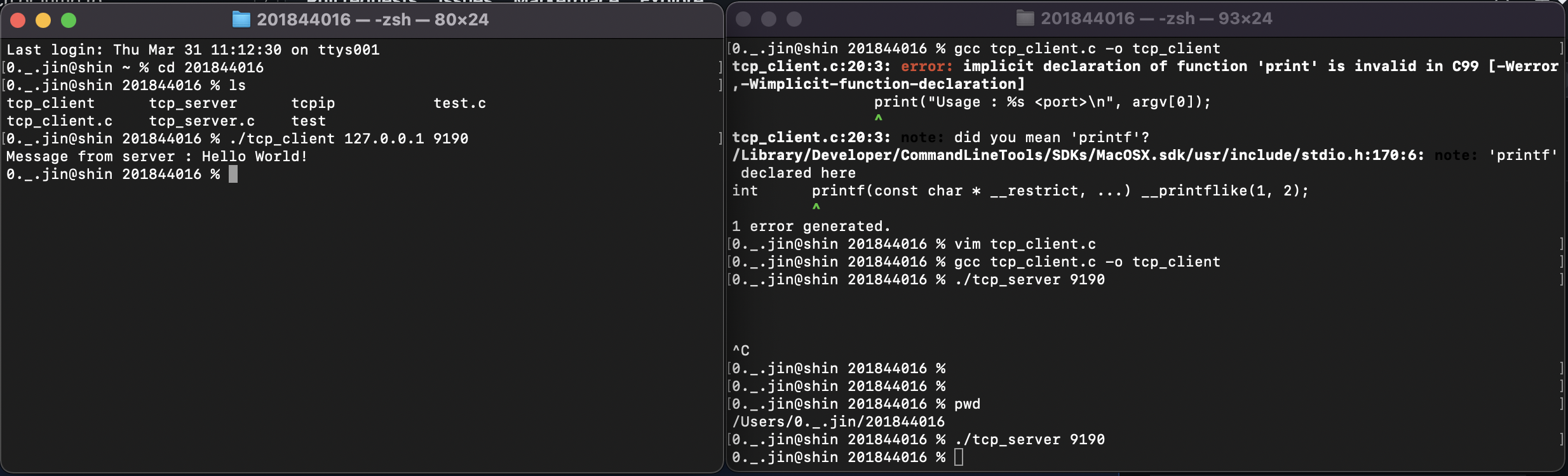
Task: Click the block cursor in left terminal prompt
Action: click(x=233, y=174)
